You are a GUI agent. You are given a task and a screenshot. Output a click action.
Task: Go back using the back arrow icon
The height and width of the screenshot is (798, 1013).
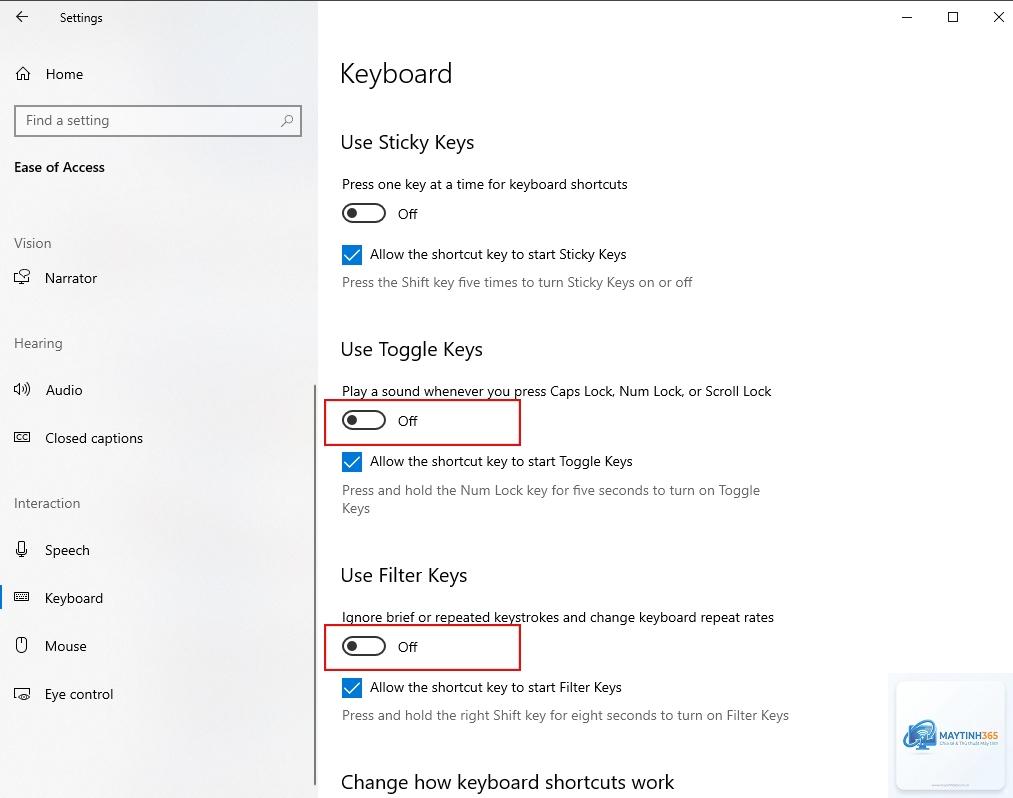click(22, 17)
